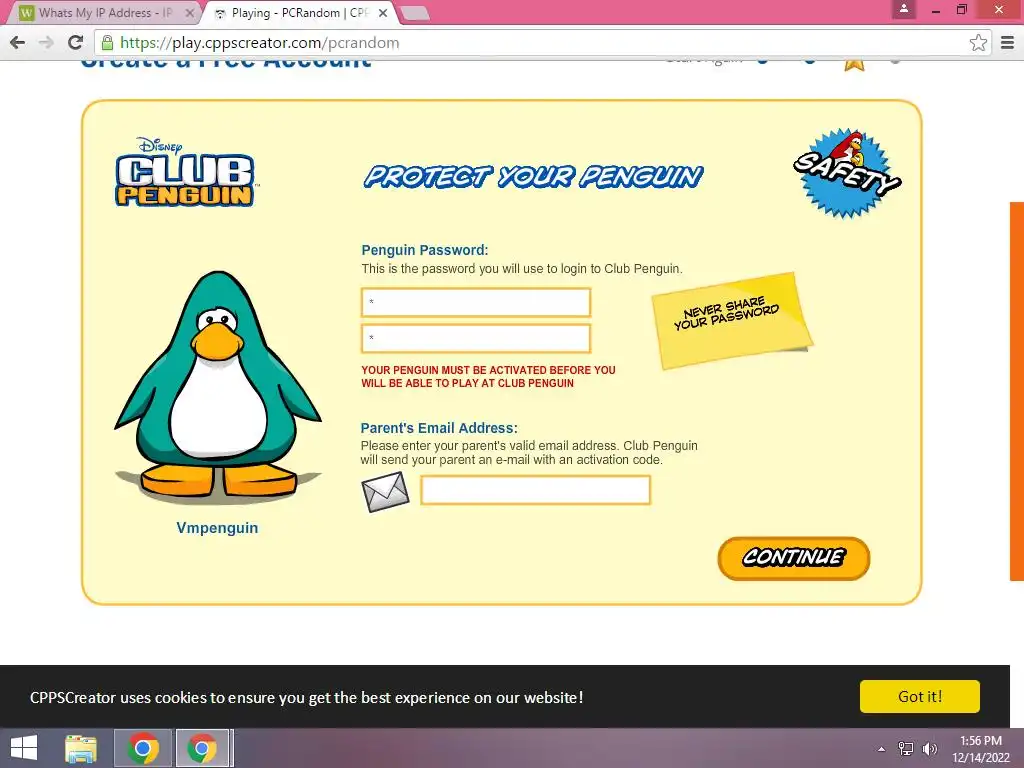Click the red activation warning text

488,377
